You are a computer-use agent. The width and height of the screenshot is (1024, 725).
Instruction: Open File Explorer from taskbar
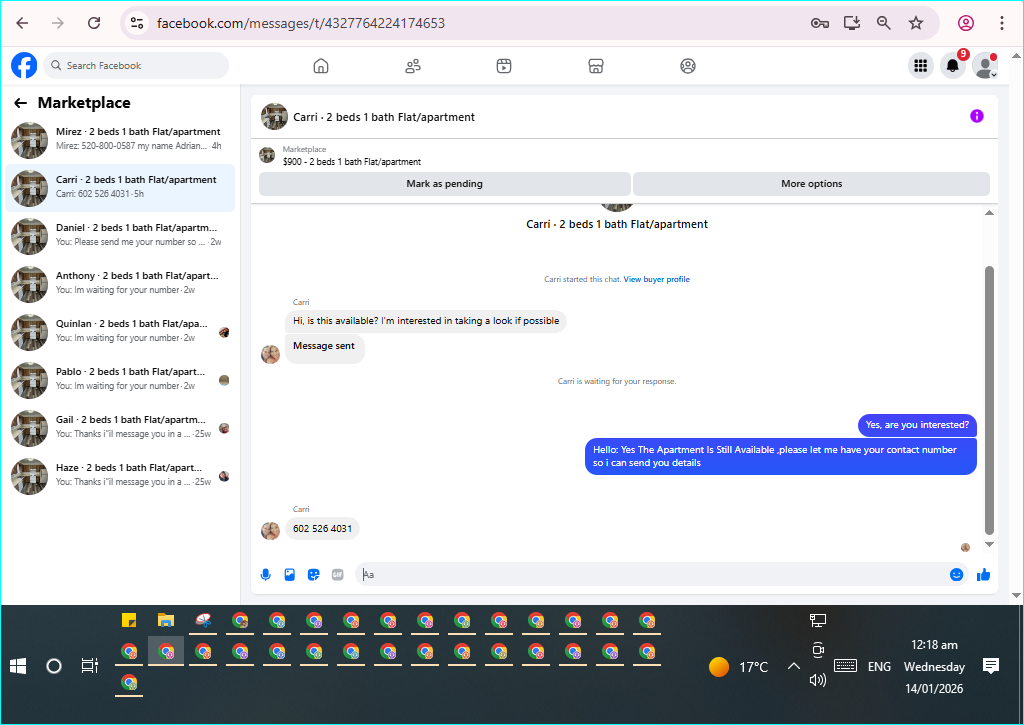[x=166, y=620]
